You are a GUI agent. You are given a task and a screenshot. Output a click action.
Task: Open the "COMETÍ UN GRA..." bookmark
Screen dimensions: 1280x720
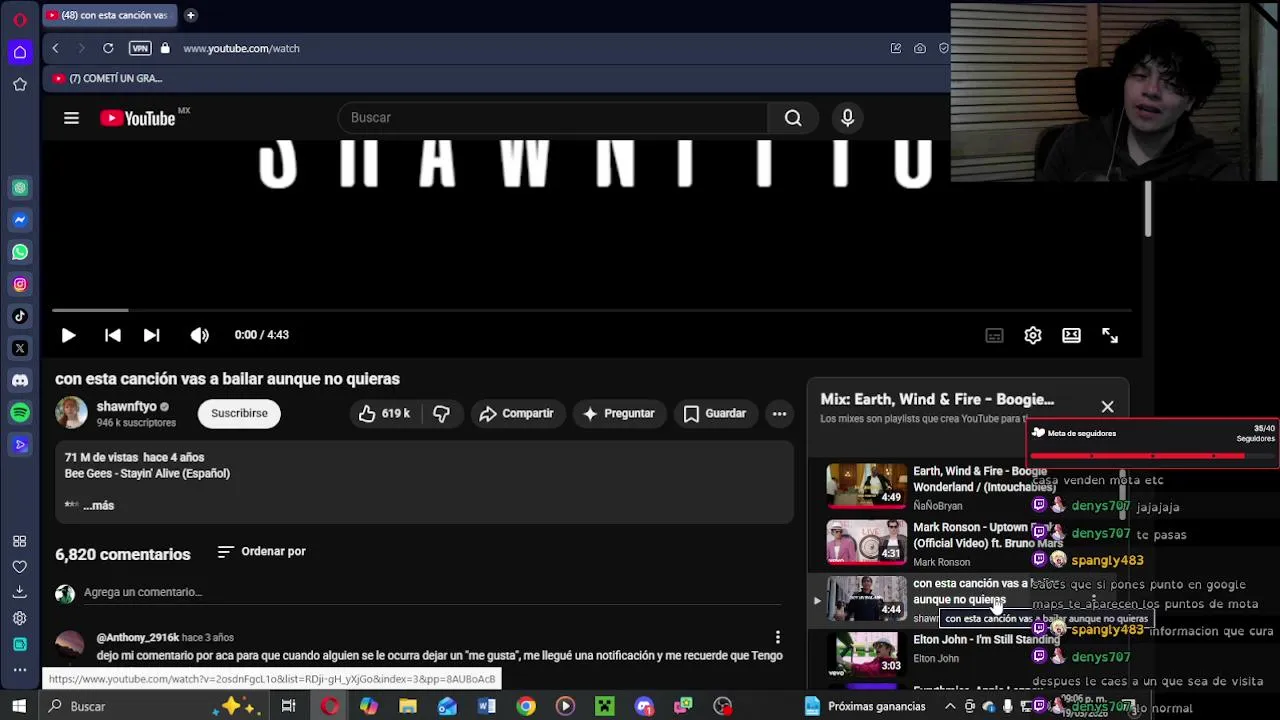pos(108,78)
